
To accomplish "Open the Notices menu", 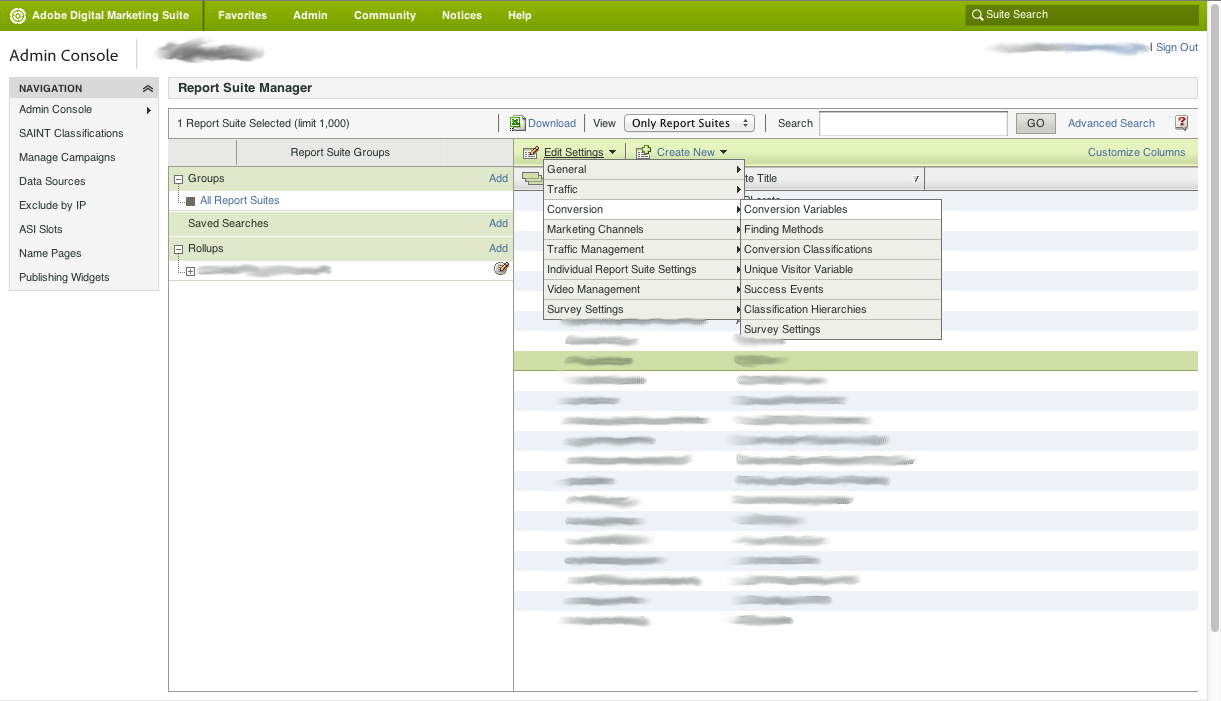I will (462, 15).
